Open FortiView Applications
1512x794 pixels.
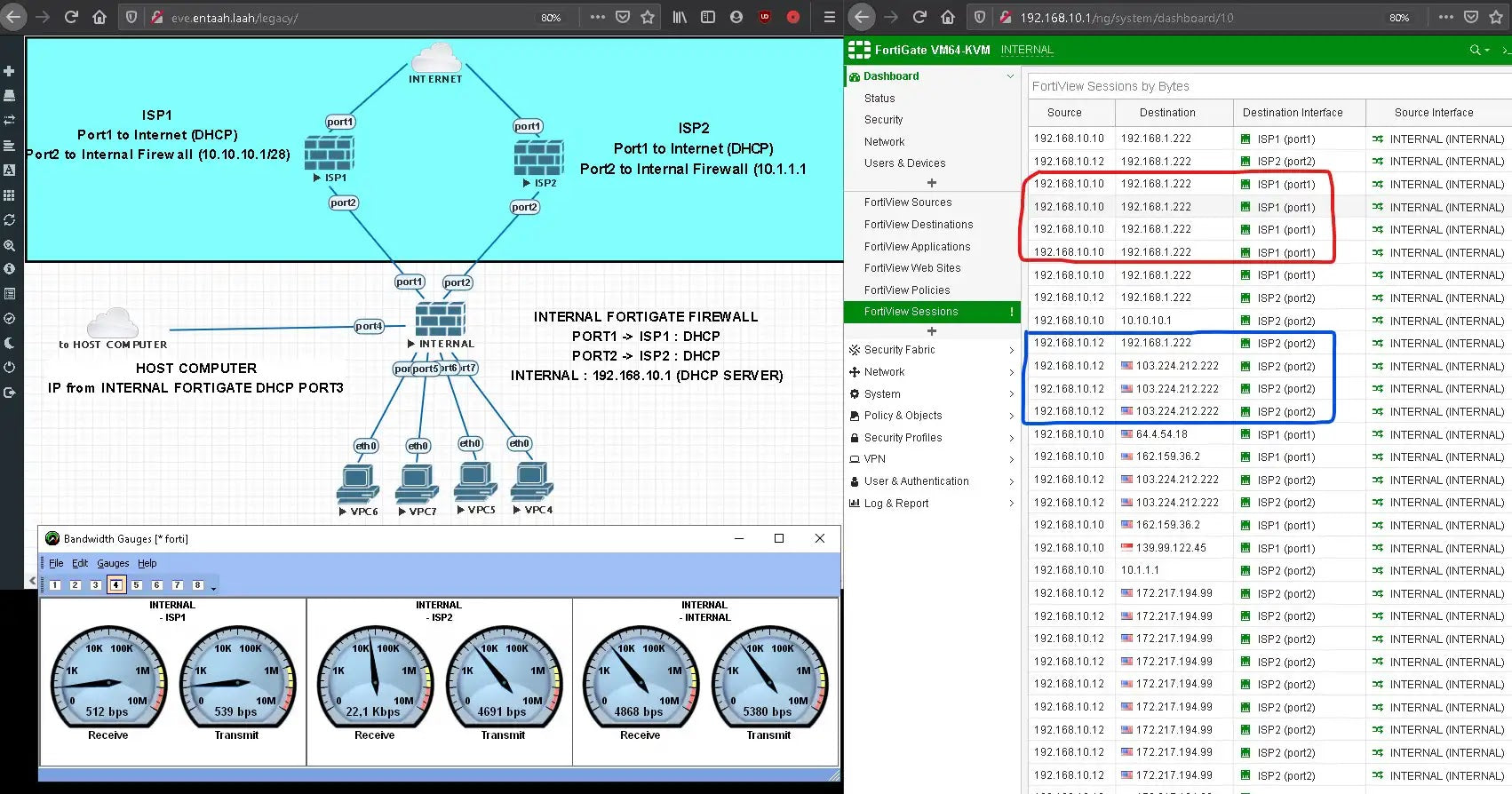coord(917,247)
